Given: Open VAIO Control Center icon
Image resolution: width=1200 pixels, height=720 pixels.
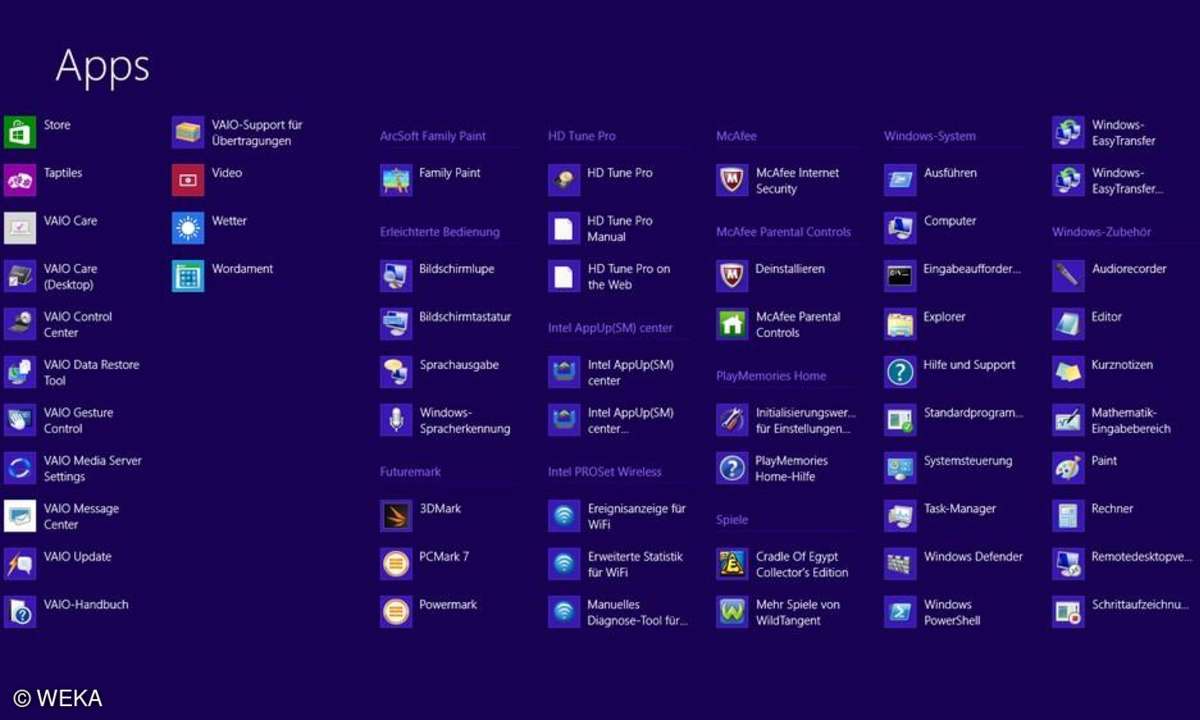Looking at the screenshot, I should click(20, 324).
